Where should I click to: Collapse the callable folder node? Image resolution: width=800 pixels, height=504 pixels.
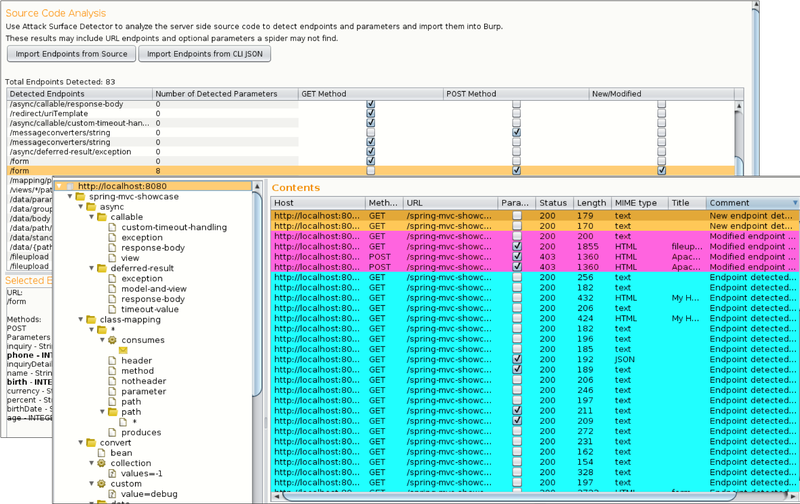point(90,217)
